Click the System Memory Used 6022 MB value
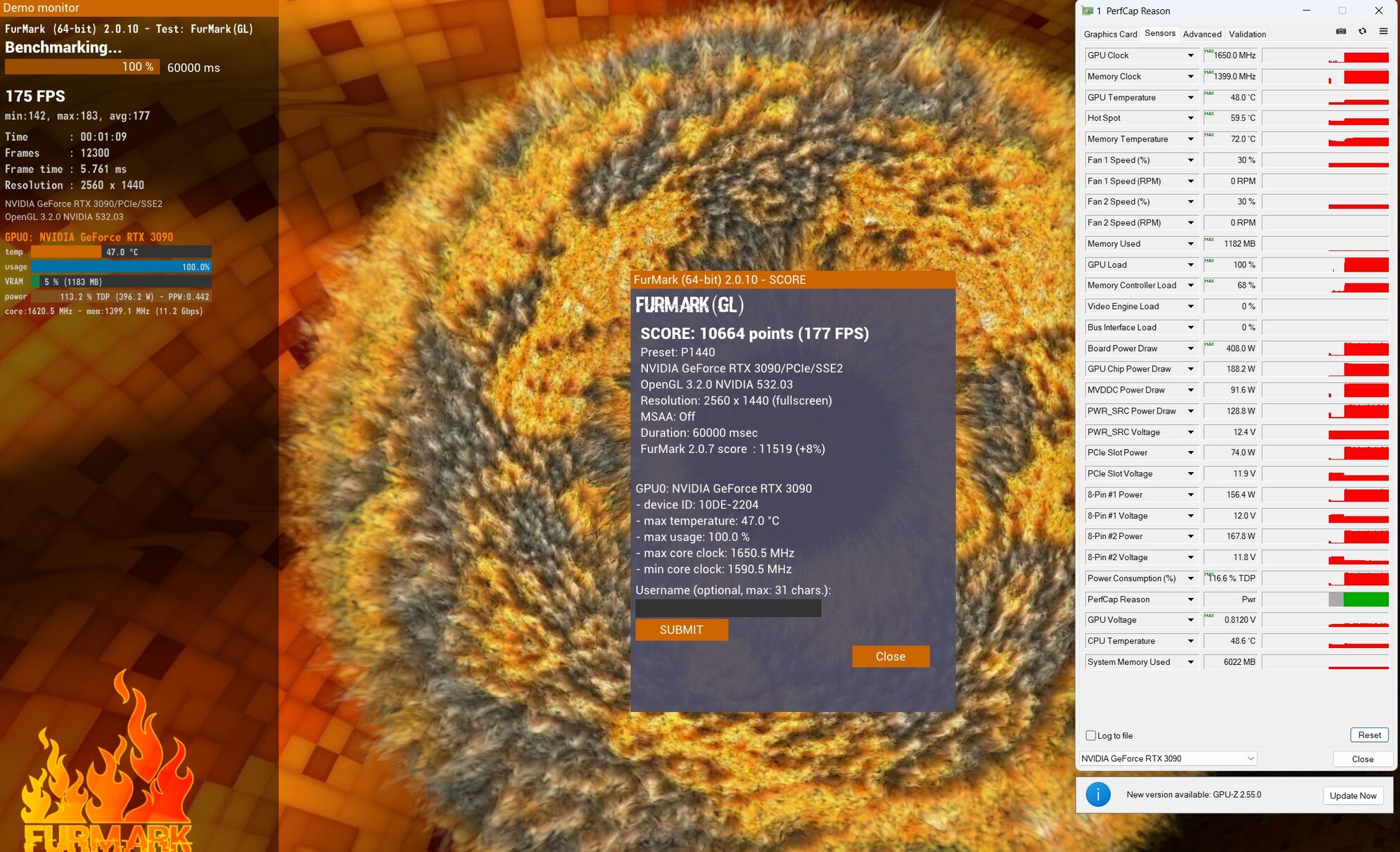Image resolution: width=1400 pixels, height=852 pixels. click(x=1230, y=662)
